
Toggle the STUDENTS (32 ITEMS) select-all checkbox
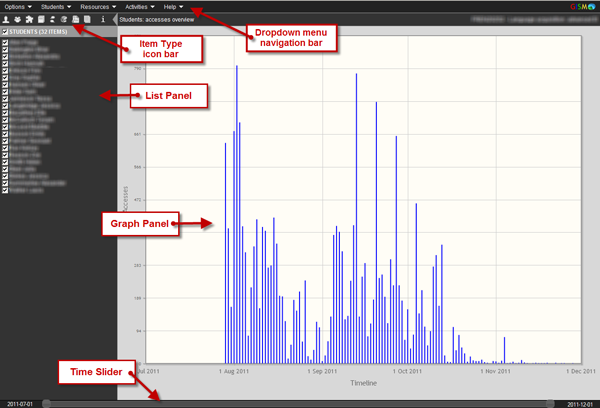click(5, 32)
